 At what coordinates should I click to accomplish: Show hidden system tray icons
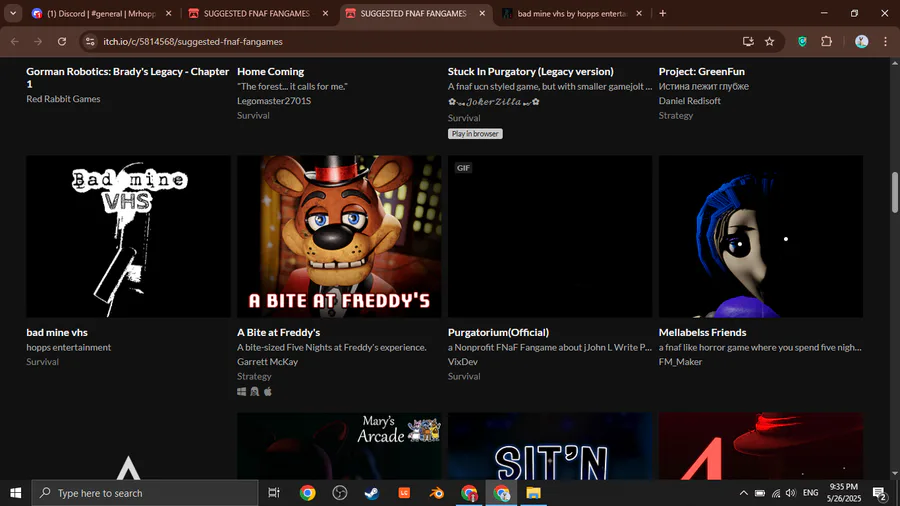coord(743,493)
